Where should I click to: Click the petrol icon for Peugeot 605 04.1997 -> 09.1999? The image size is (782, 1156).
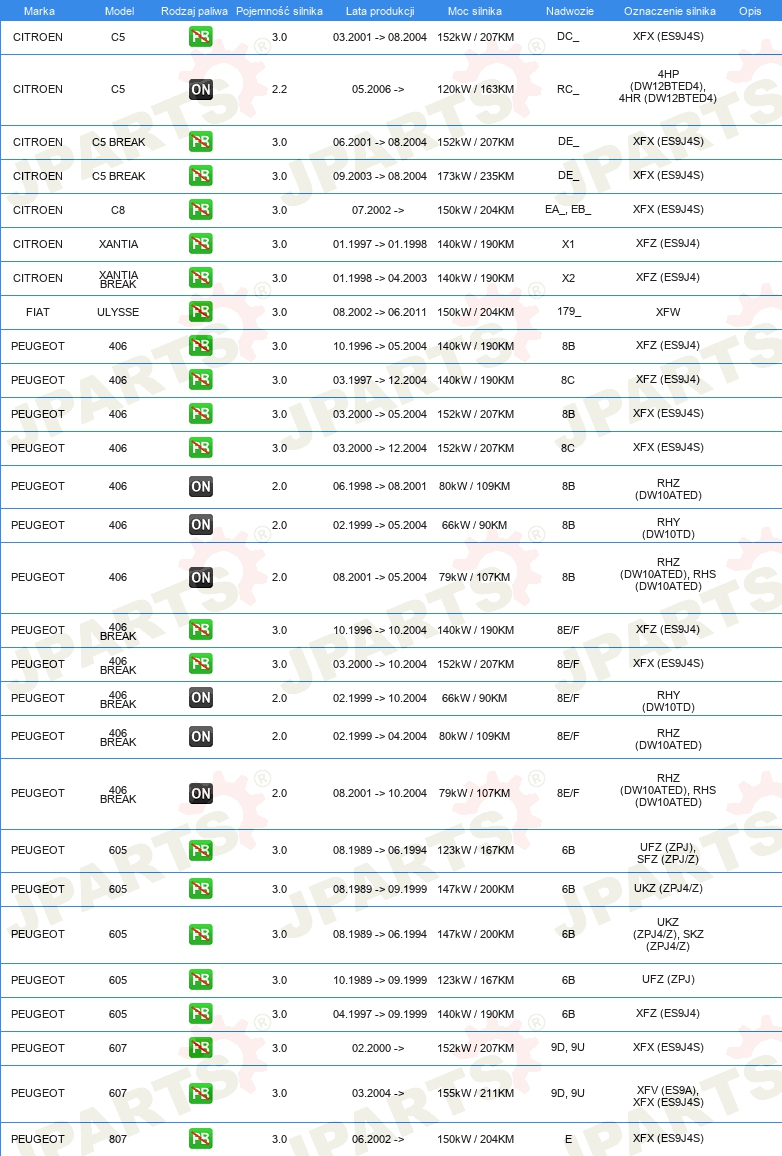tap(200, 1013)
